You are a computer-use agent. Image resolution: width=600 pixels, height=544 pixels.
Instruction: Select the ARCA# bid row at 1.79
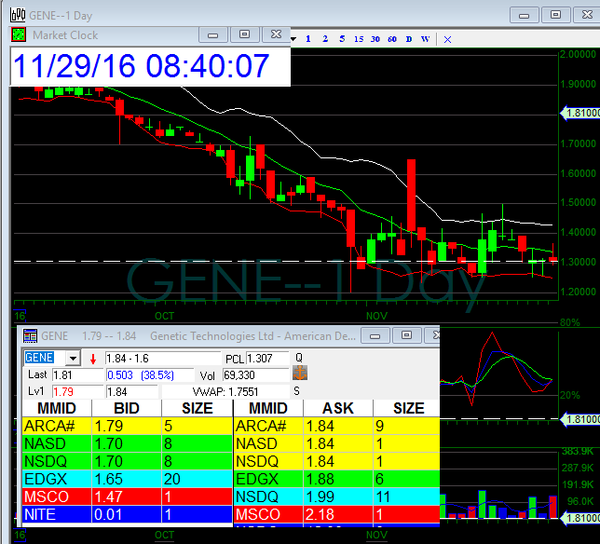(x=125, y=425)
